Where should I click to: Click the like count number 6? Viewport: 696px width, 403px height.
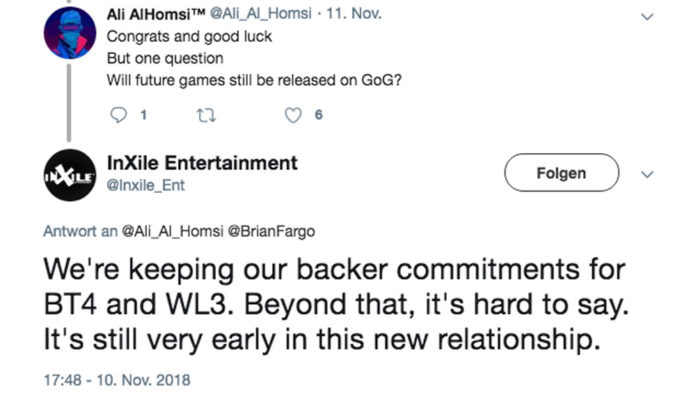click(318, 115)
